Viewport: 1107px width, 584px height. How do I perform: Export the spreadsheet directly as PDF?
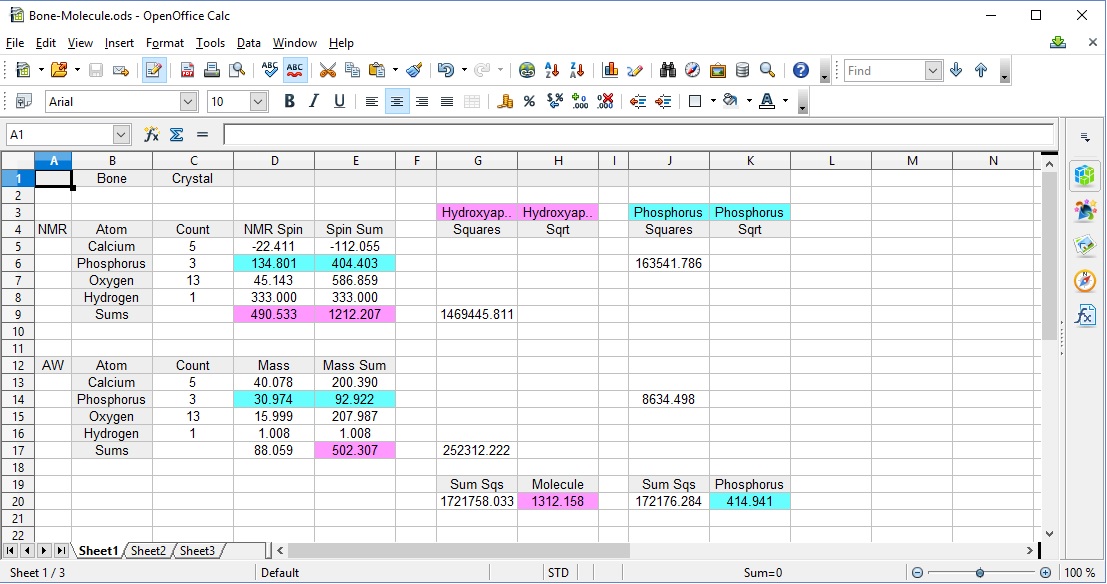tap(187, 70)
